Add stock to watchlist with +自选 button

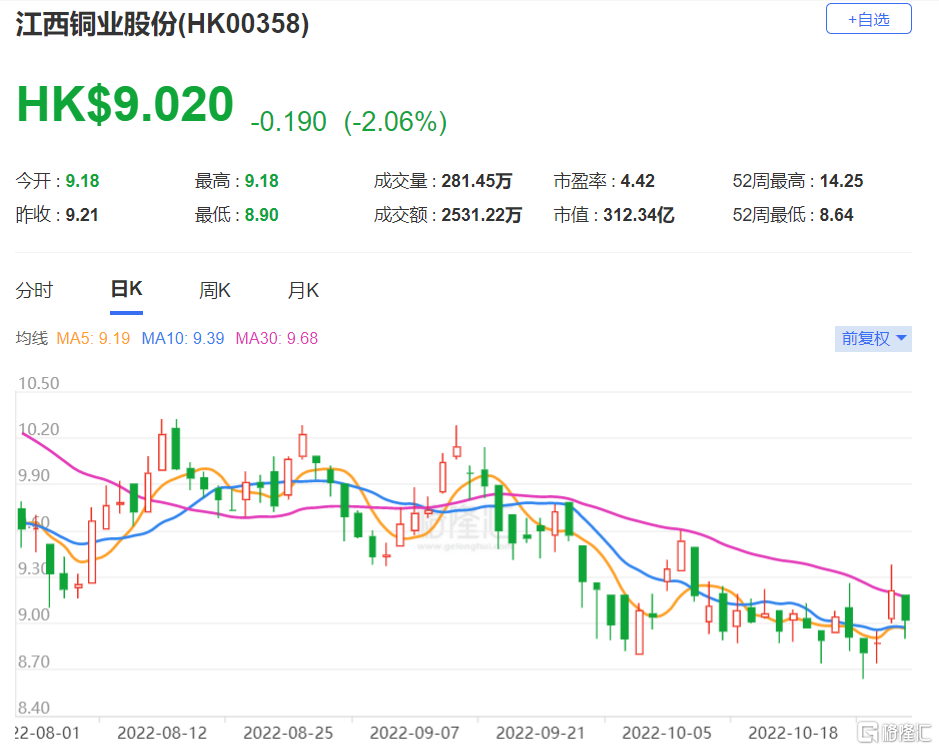point(868,19)
